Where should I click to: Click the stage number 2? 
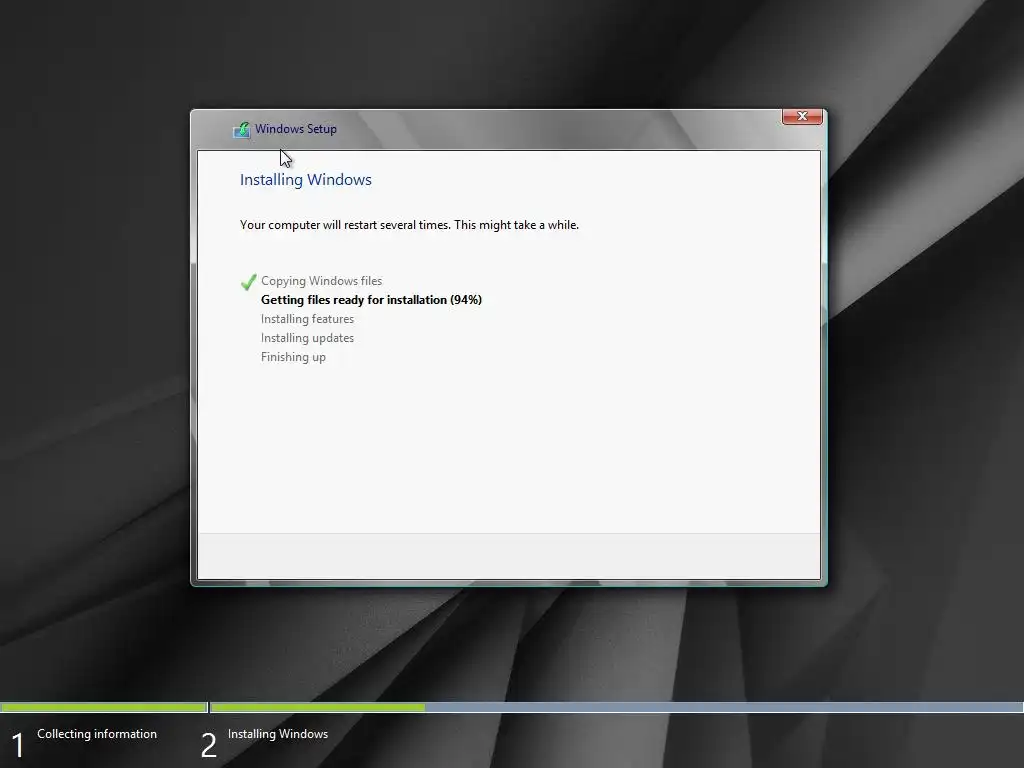click(x=208, y=745)
